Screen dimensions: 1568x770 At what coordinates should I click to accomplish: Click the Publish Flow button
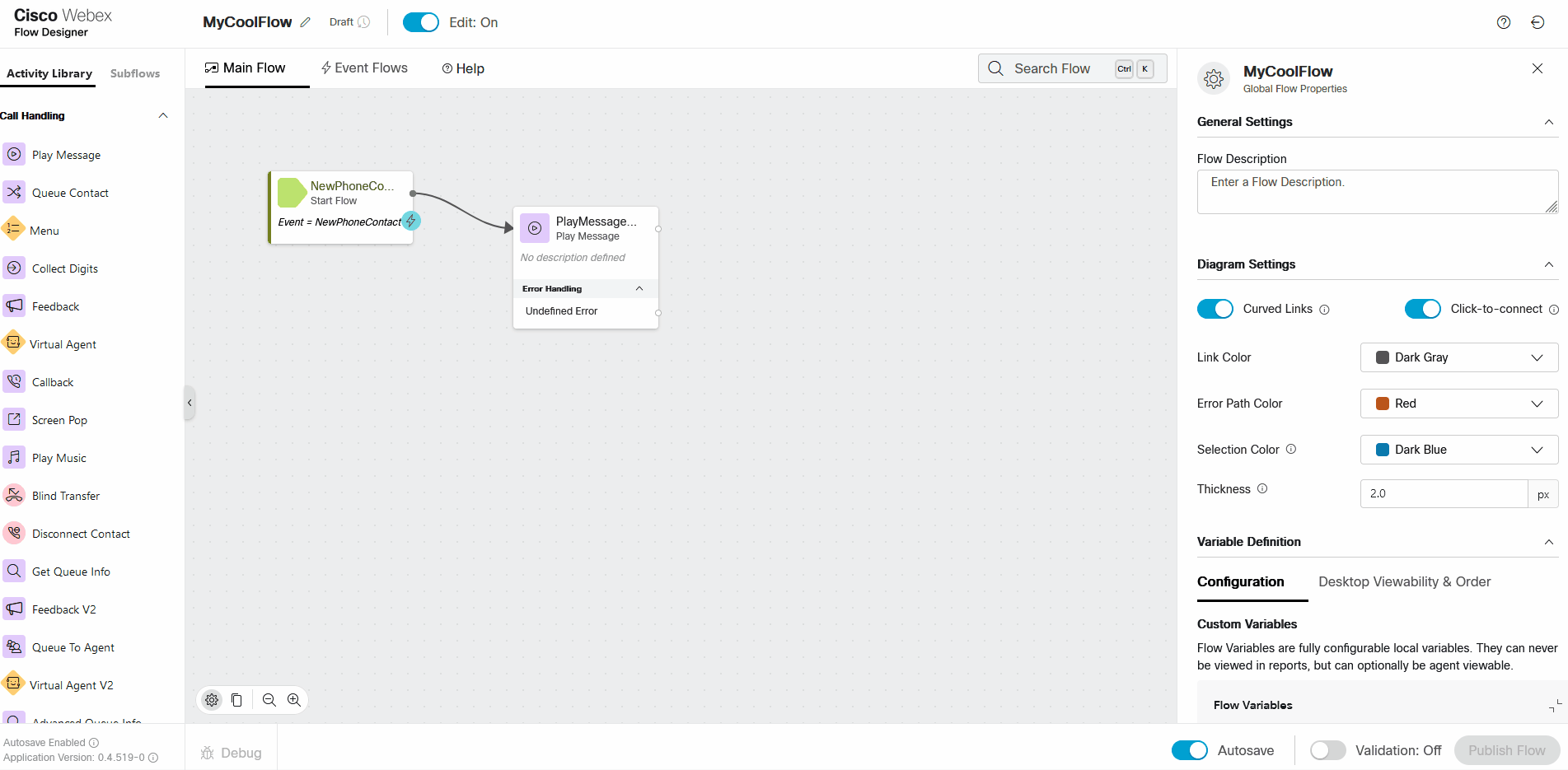pos(1506,750)
